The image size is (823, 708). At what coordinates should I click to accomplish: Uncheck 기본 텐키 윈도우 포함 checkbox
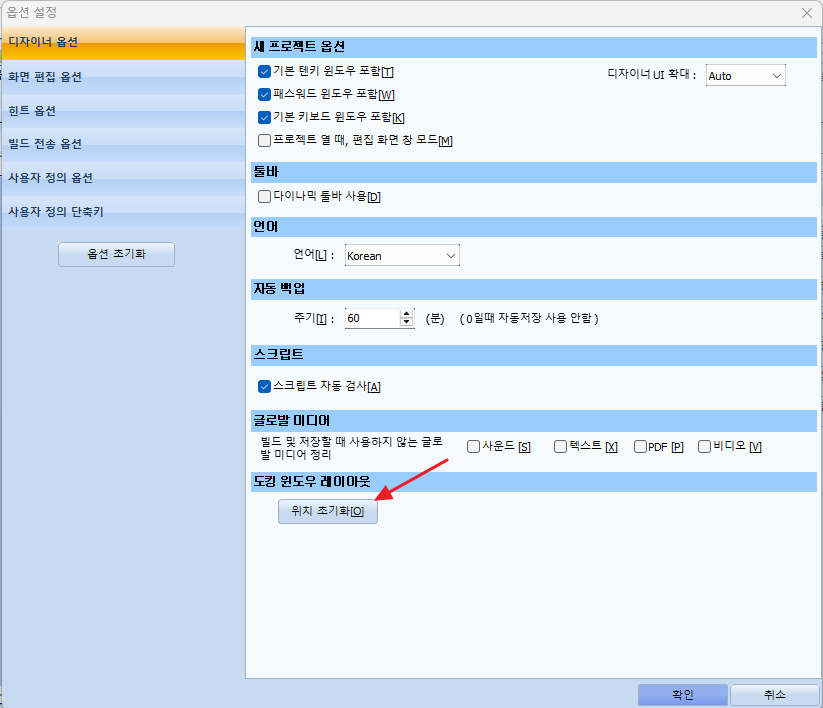(x=265, y=72)
